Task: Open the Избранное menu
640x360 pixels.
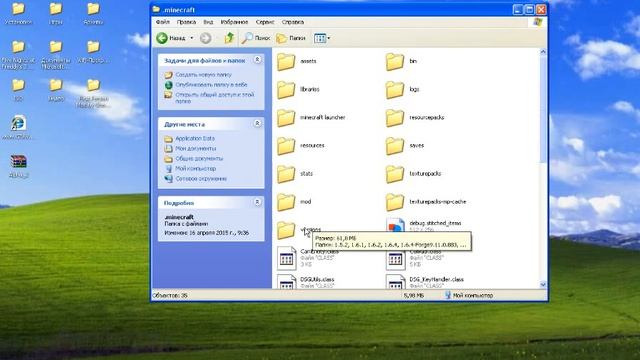Action: 234,22
